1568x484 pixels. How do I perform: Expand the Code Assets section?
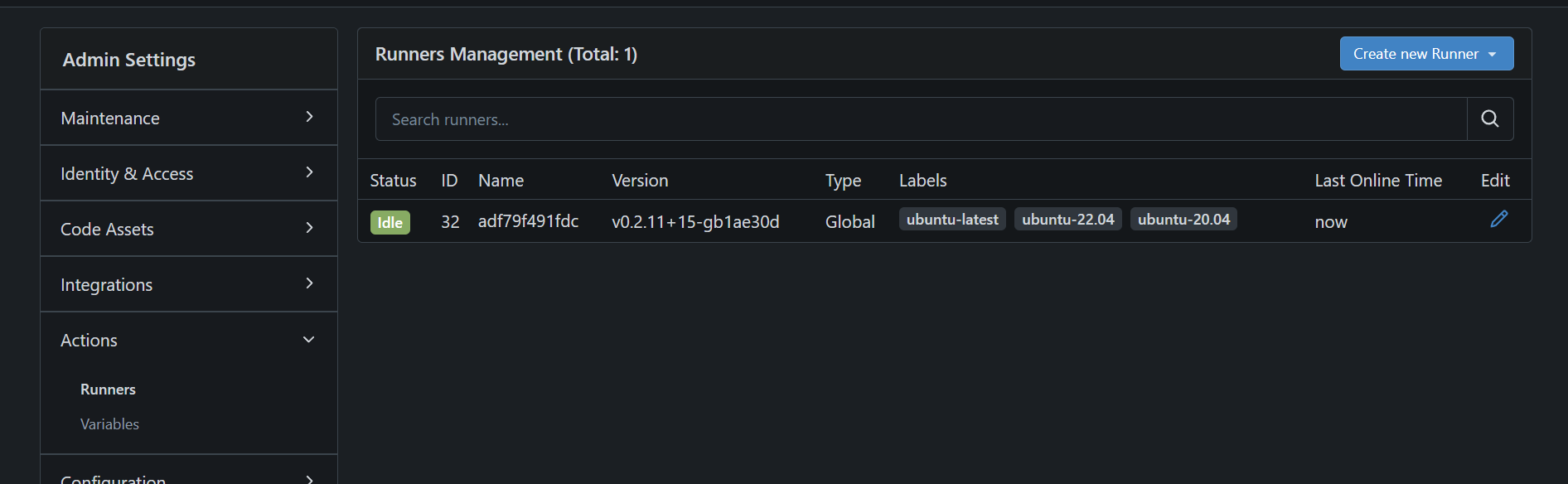point(188,229)
